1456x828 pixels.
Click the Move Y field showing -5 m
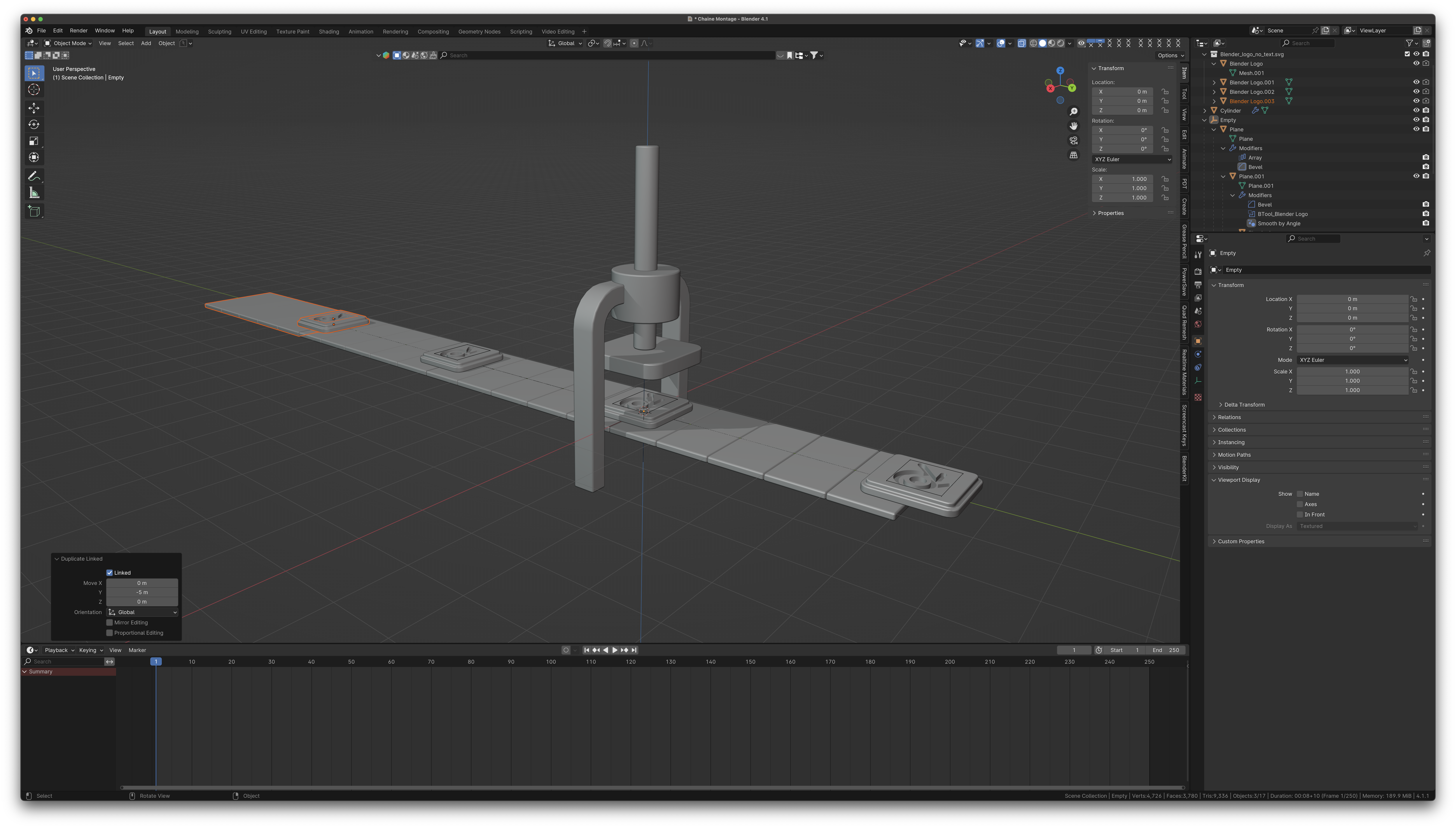pos(142,593)
